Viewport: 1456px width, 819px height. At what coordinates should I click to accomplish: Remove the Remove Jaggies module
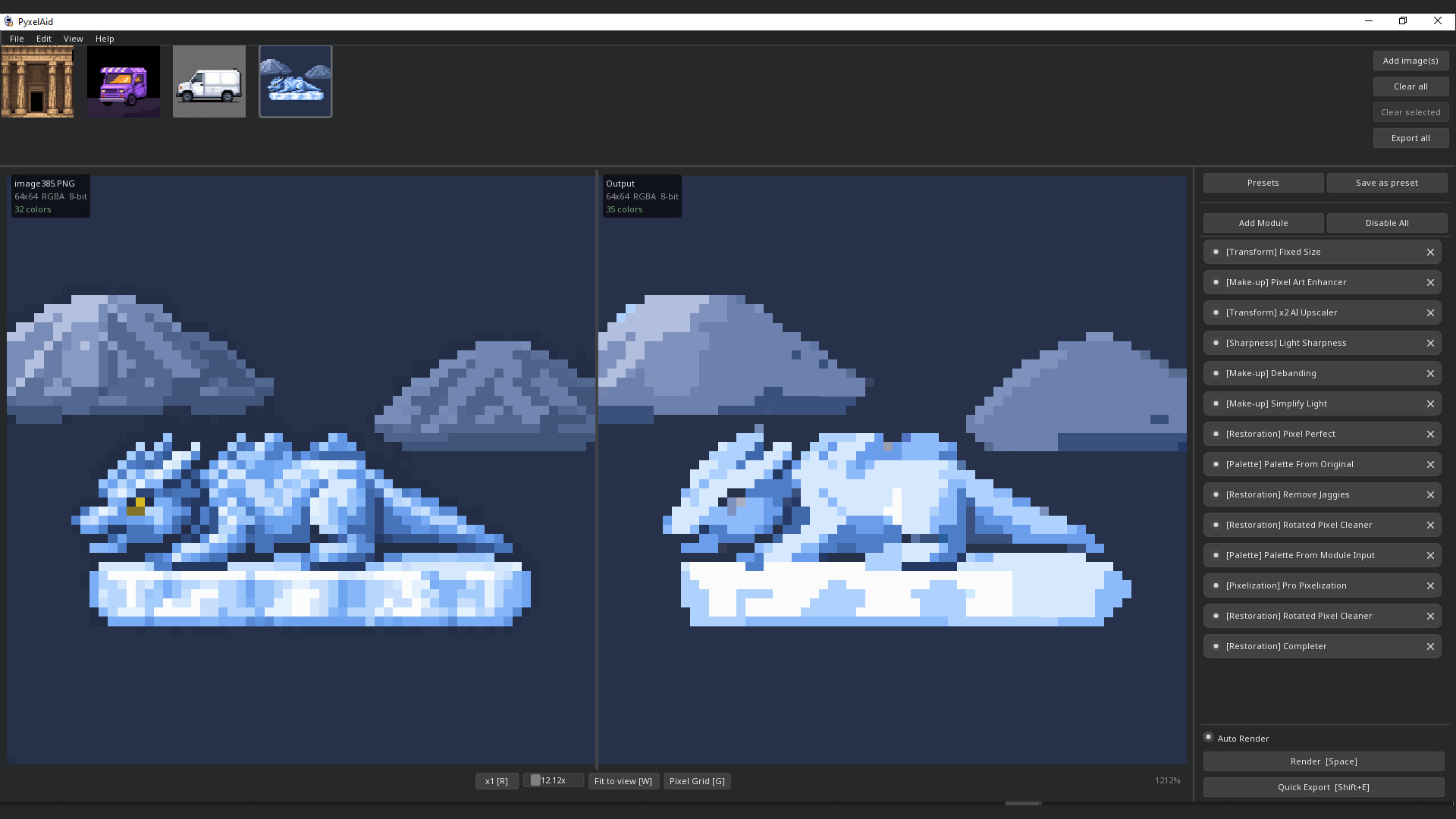tap(1430, 494)
